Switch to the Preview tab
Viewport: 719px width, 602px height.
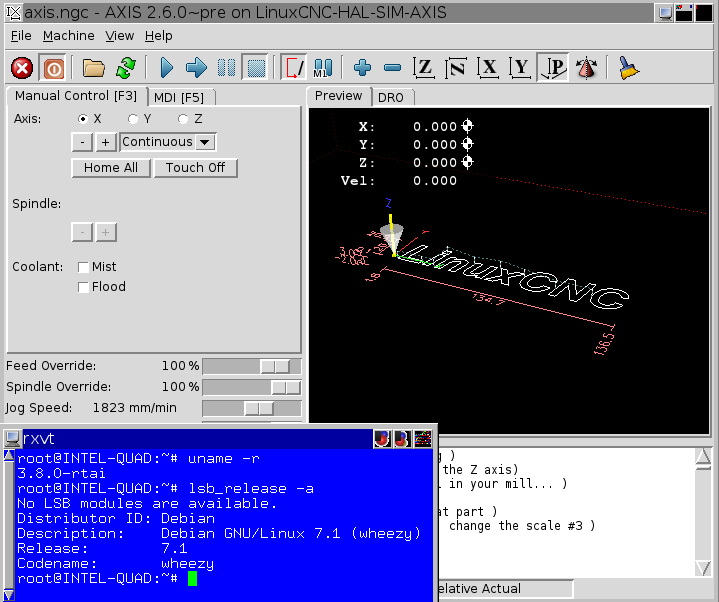point(338,96)
